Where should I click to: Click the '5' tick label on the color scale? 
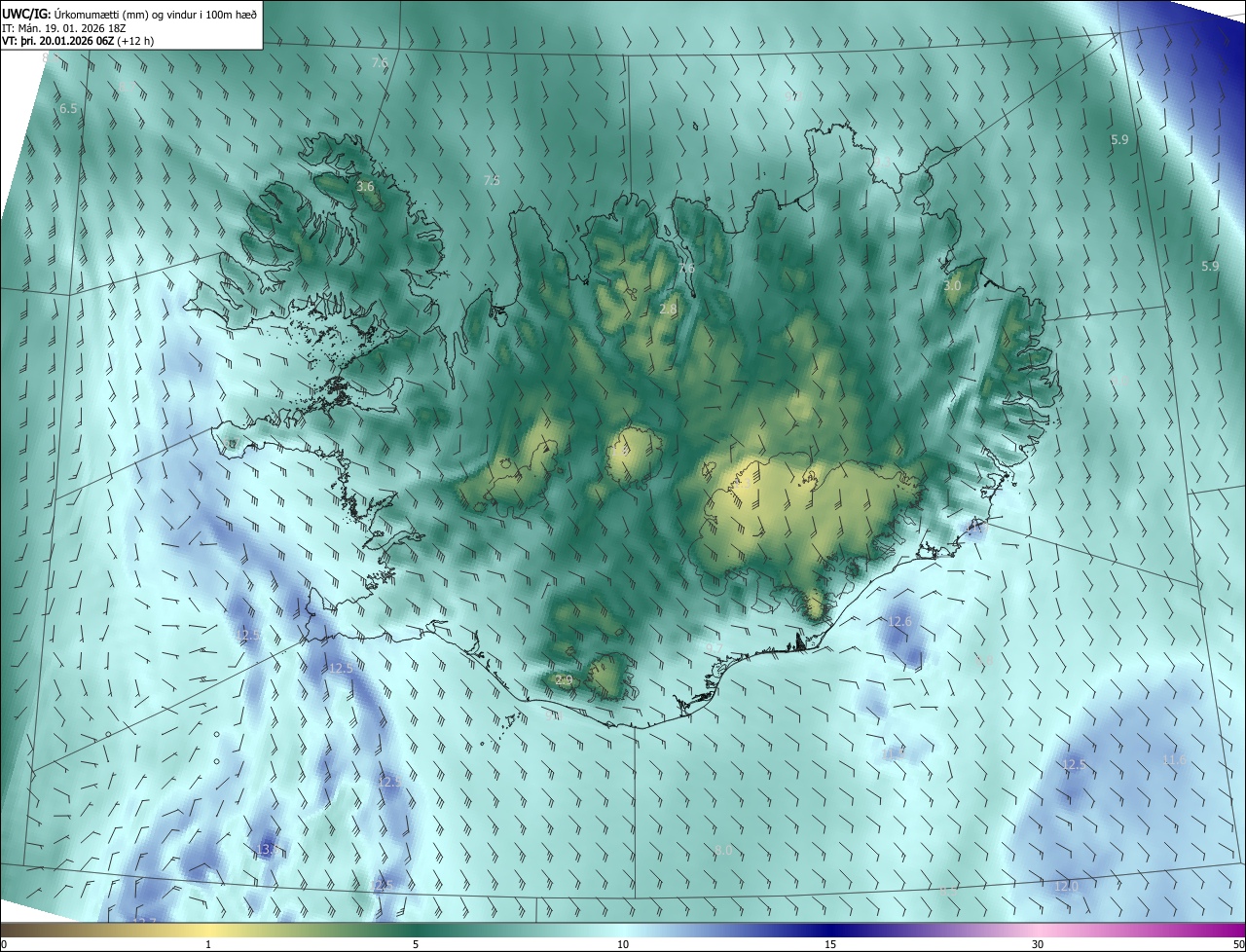pos(416,944)
